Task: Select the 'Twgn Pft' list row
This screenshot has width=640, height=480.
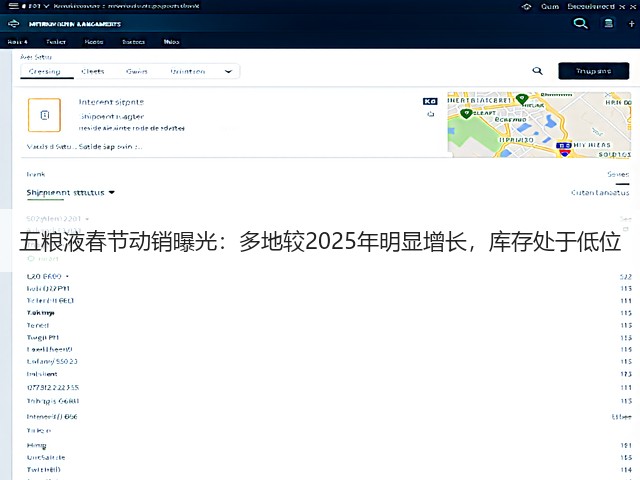Action: tap(329, 338)
